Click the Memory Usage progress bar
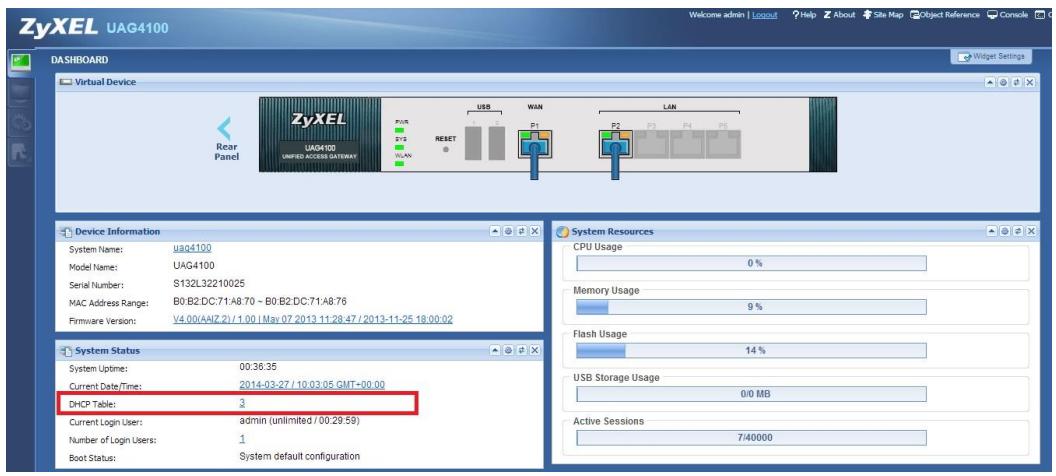 [751, 307]
